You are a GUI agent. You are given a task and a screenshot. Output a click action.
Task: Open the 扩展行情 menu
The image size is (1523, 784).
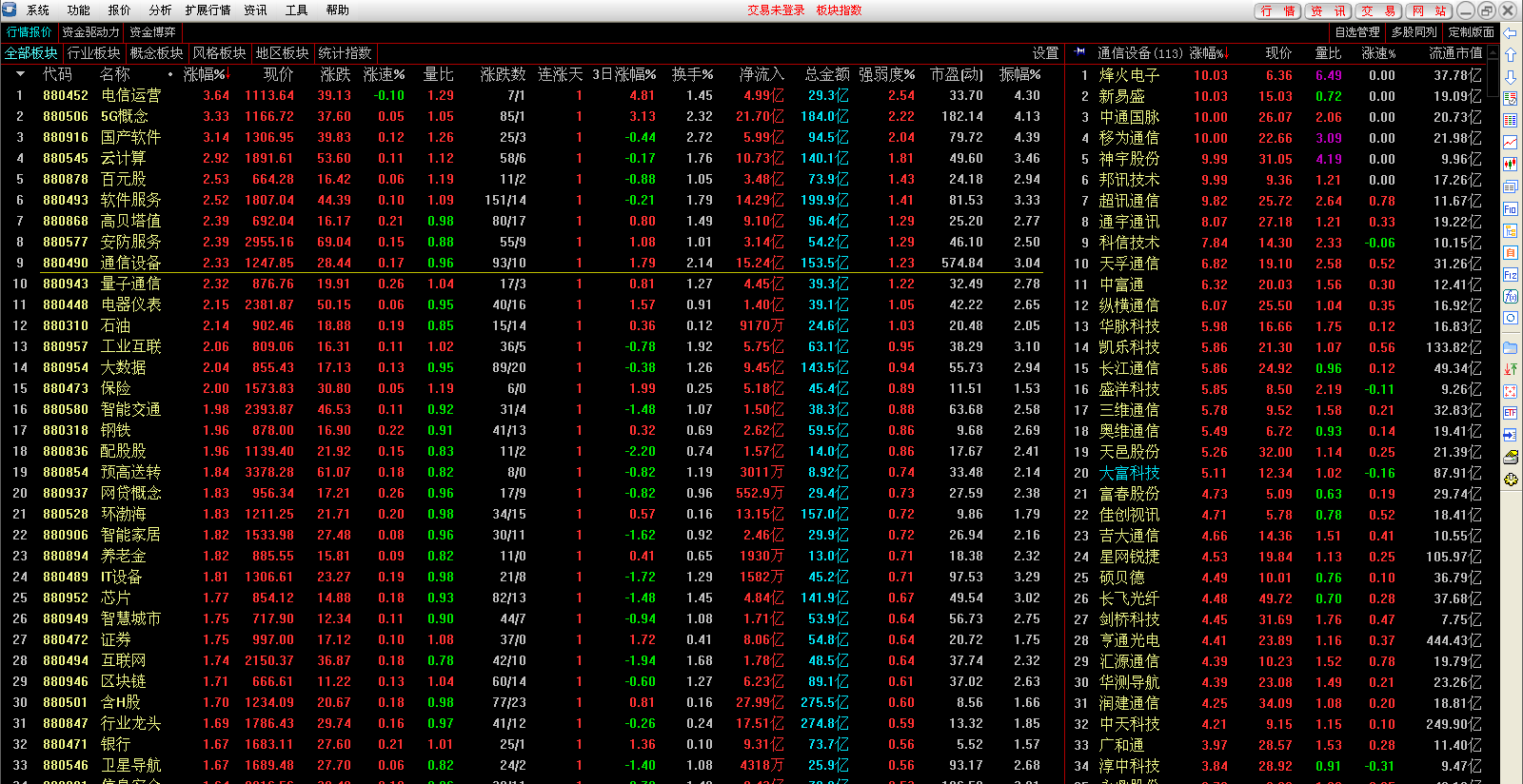pos(208,10)
